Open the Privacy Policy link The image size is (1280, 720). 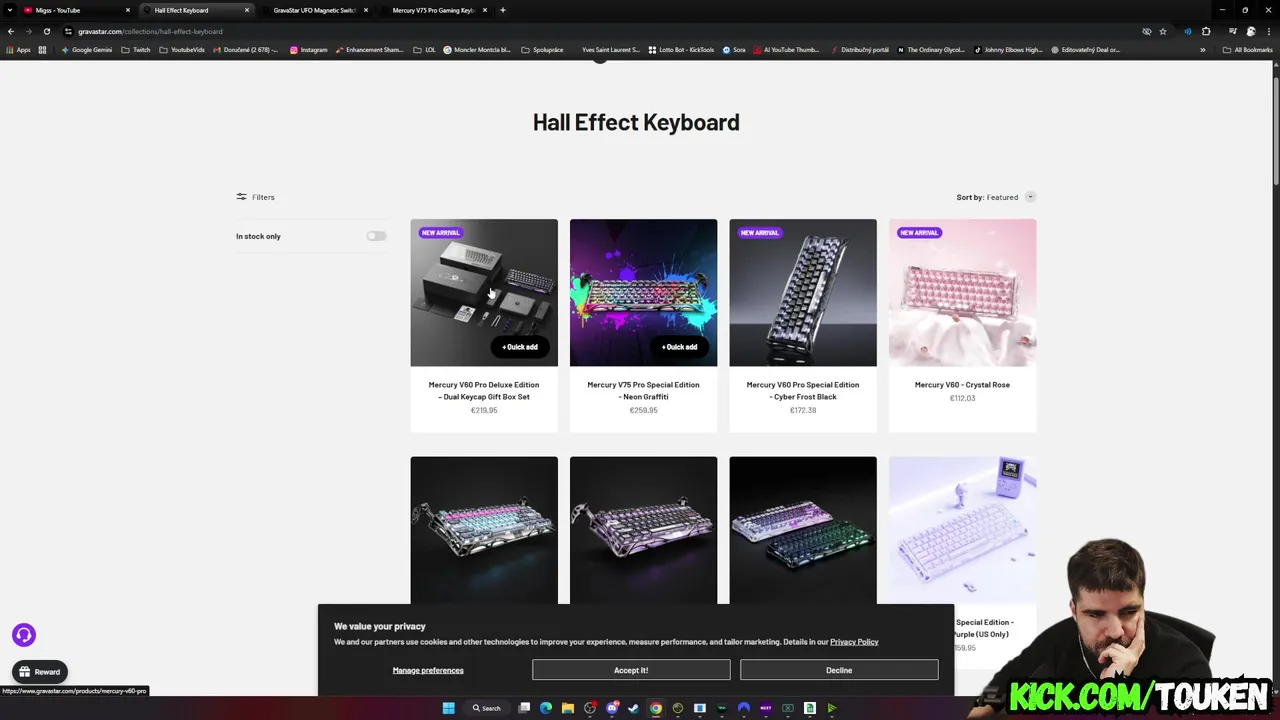click(854, 642)
